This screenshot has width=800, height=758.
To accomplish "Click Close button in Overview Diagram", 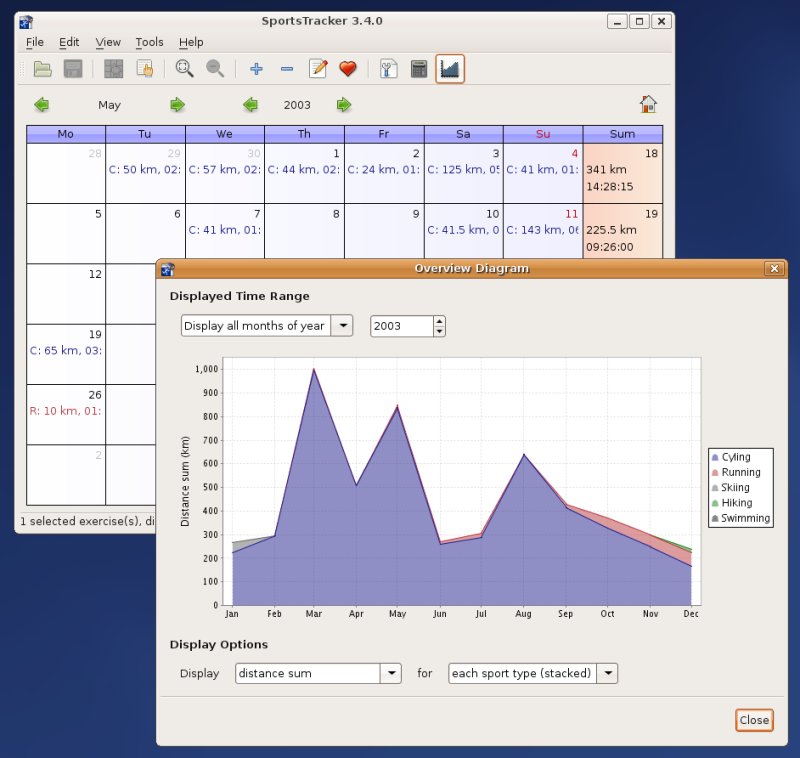I will point(754,720).
